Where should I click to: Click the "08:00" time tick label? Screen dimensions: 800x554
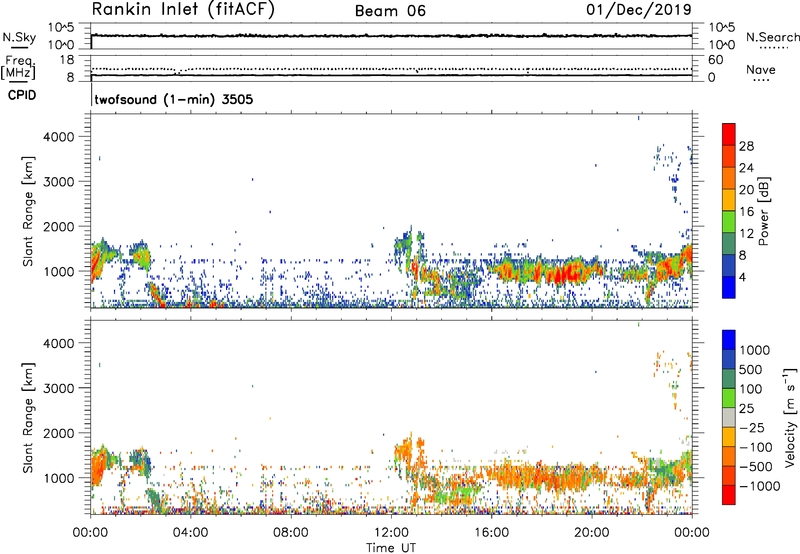[x=291, y=533]
